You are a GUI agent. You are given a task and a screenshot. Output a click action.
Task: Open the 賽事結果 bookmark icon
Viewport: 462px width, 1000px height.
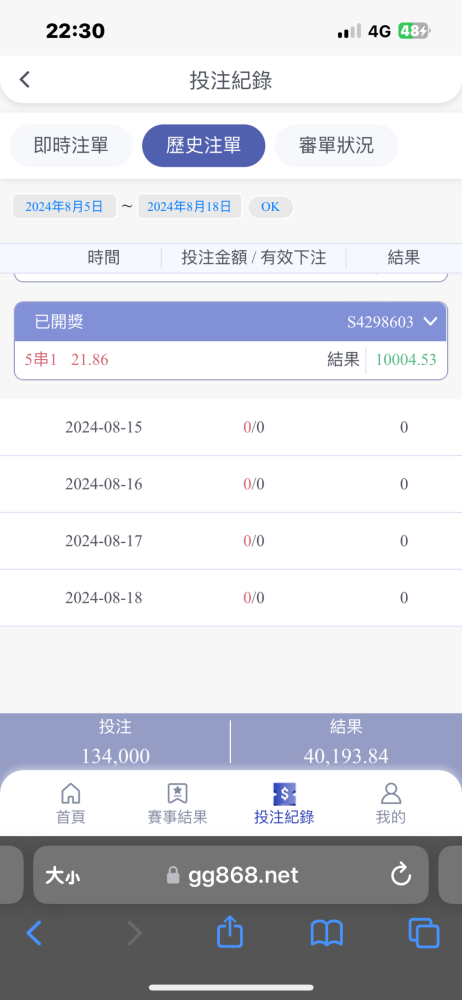pyautogui.click(x=177, y=793)
